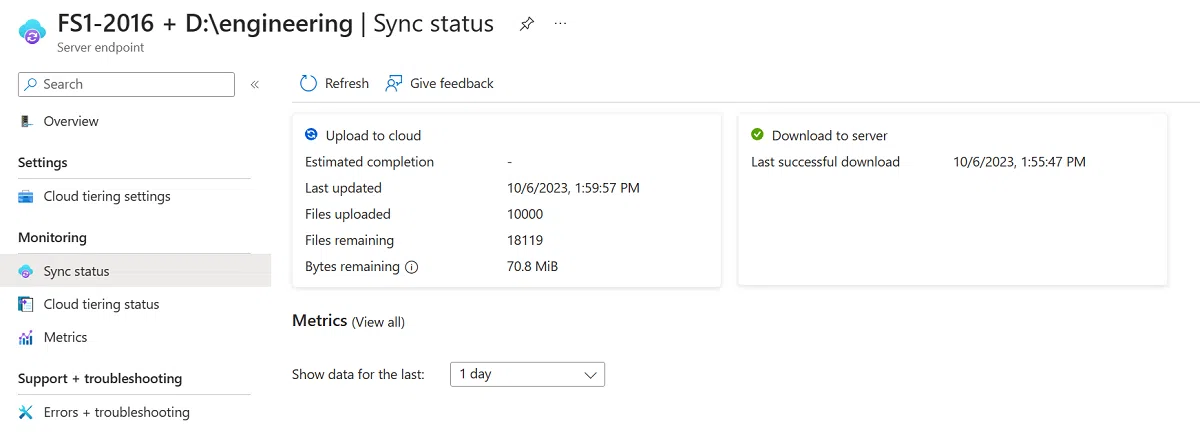Click the Give feedback person icon

point(394,83)
